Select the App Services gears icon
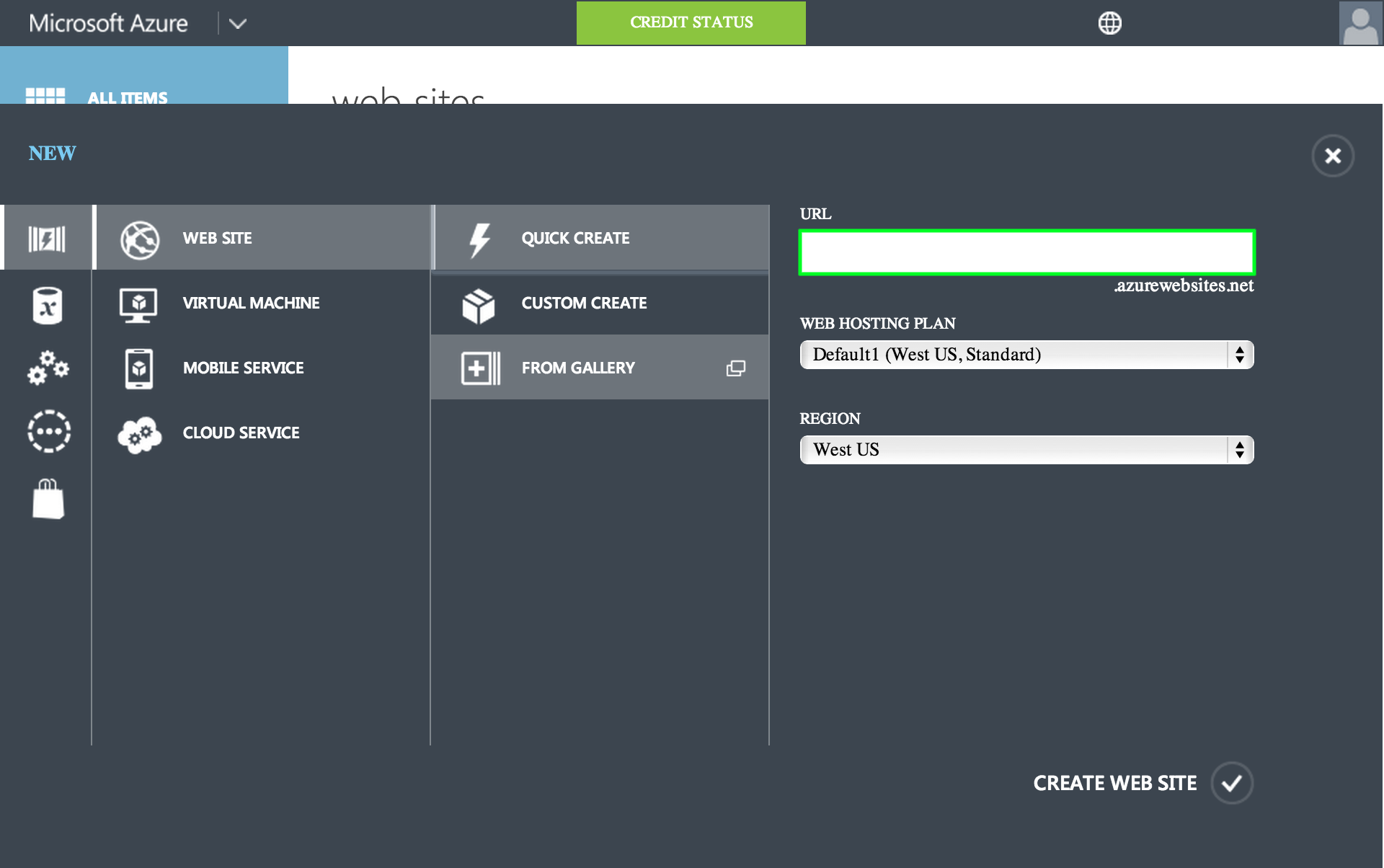1384x868 pixels. click(x=48, y=368)
